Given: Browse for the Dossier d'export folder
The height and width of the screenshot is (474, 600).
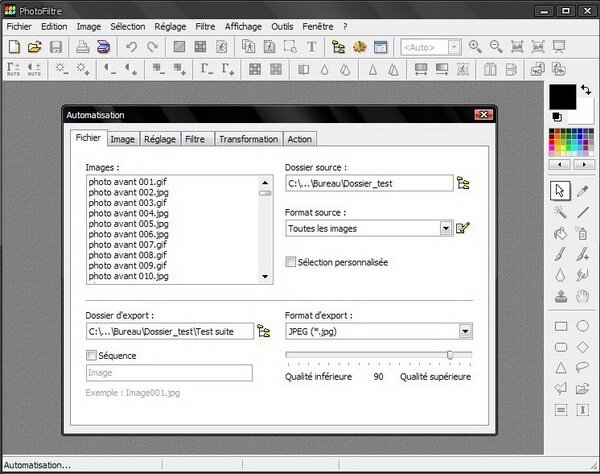Looking at the screenshot, I should (264, 331).
